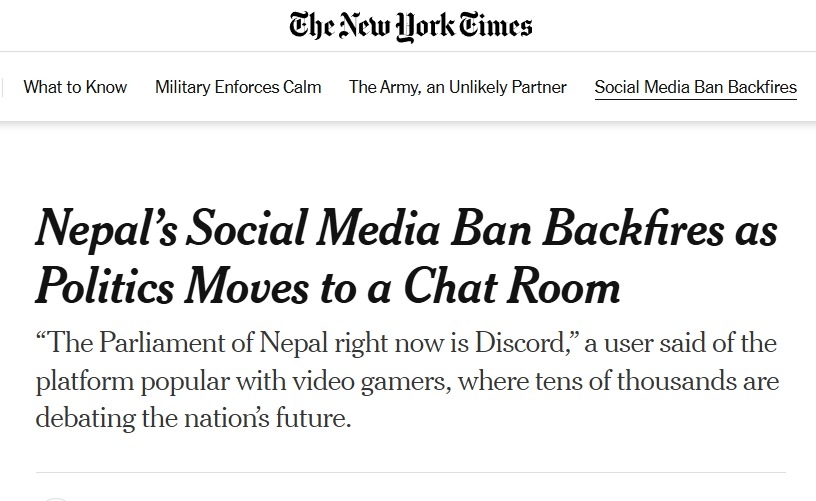This screenshot has height=501, width=816.
Task: Click "Politics Moves to a Chat Room" headline line
Action: click(328, 286)
